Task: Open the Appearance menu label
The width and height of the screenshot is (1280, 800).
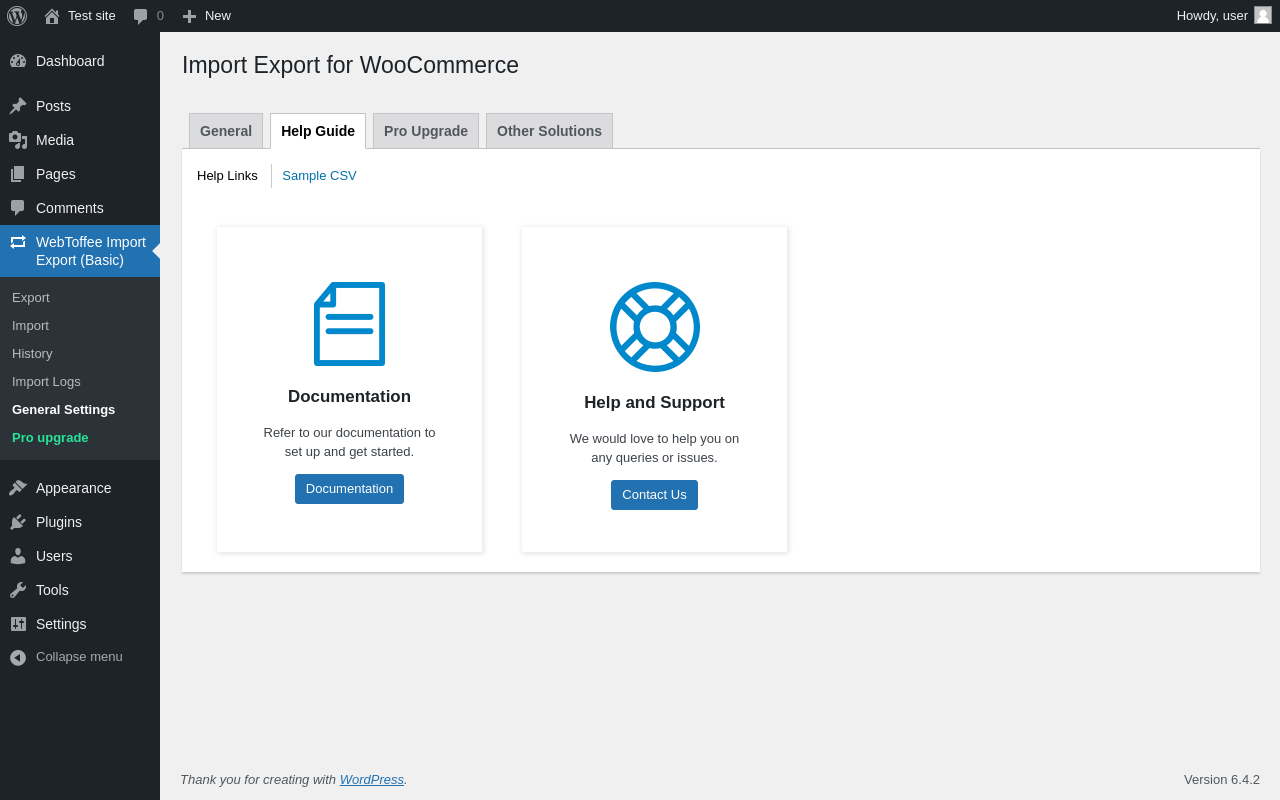Action: click(74, 488)
